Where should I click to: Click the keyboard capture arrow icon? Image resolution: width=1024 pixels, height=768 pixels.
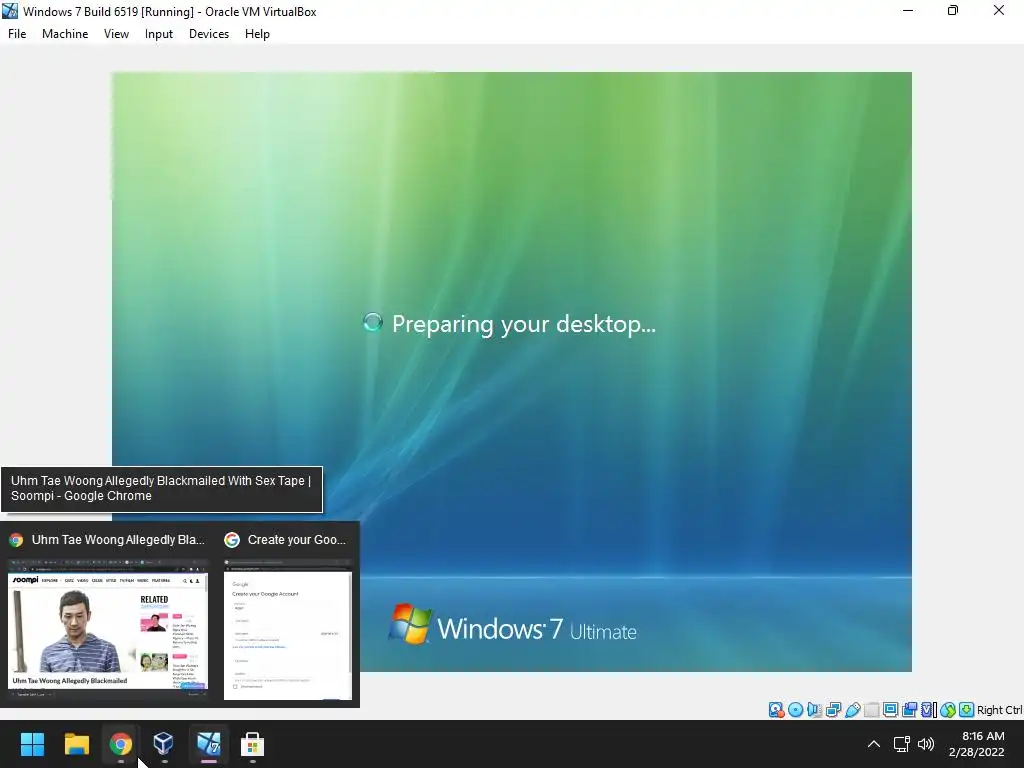click(x=967, y=710)
